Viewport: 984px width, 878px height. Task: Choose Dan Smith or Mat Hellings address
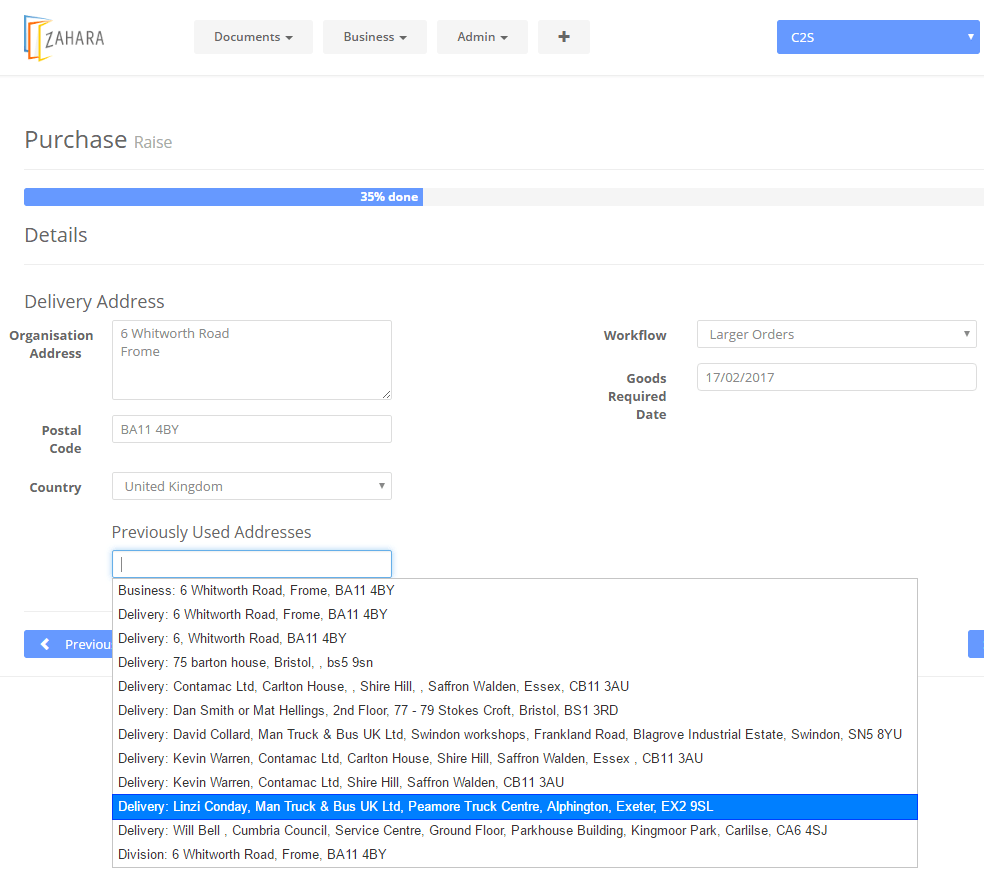pyautogui.click(x=515, y=710)
